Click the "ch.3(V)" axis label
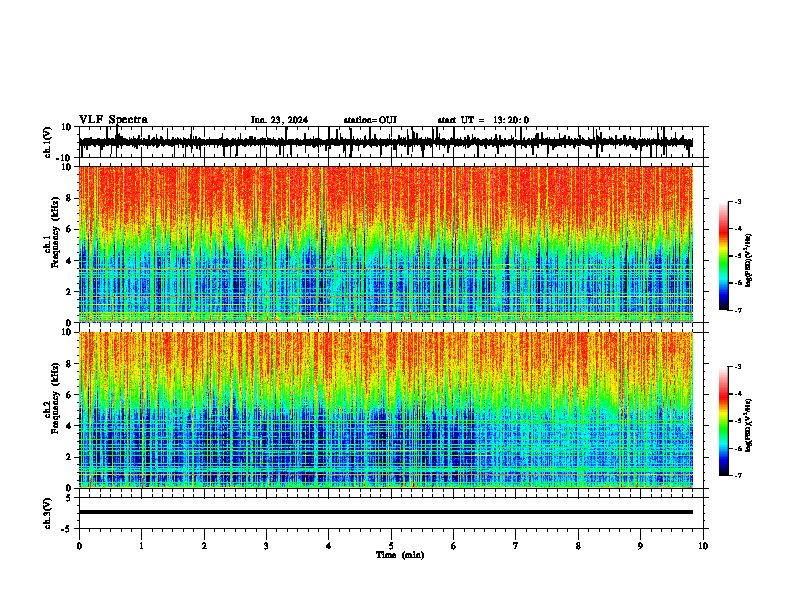 (48, 513)
